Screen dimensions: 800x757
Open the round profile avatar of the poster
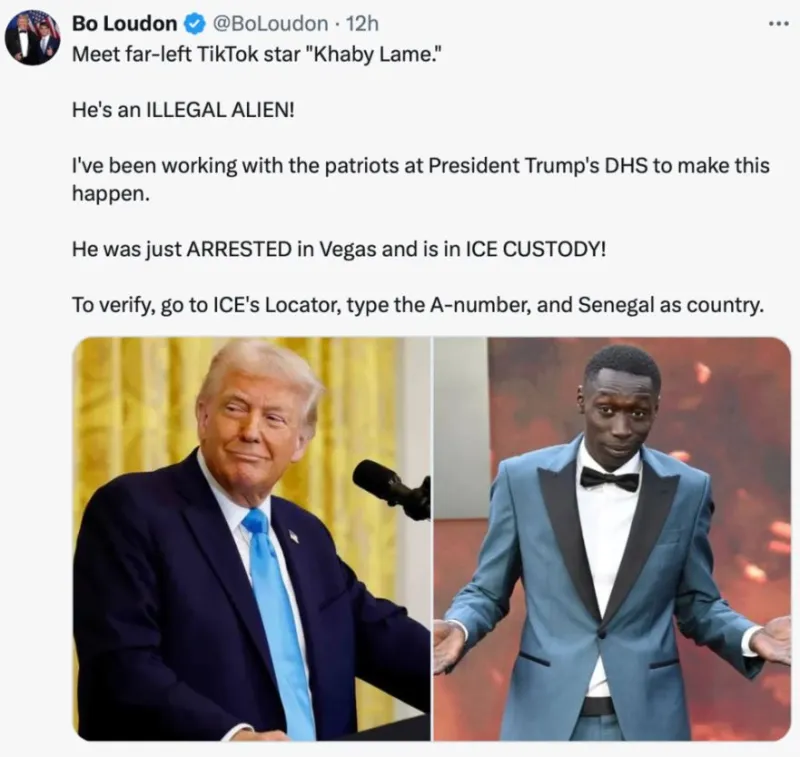(33, 38)
